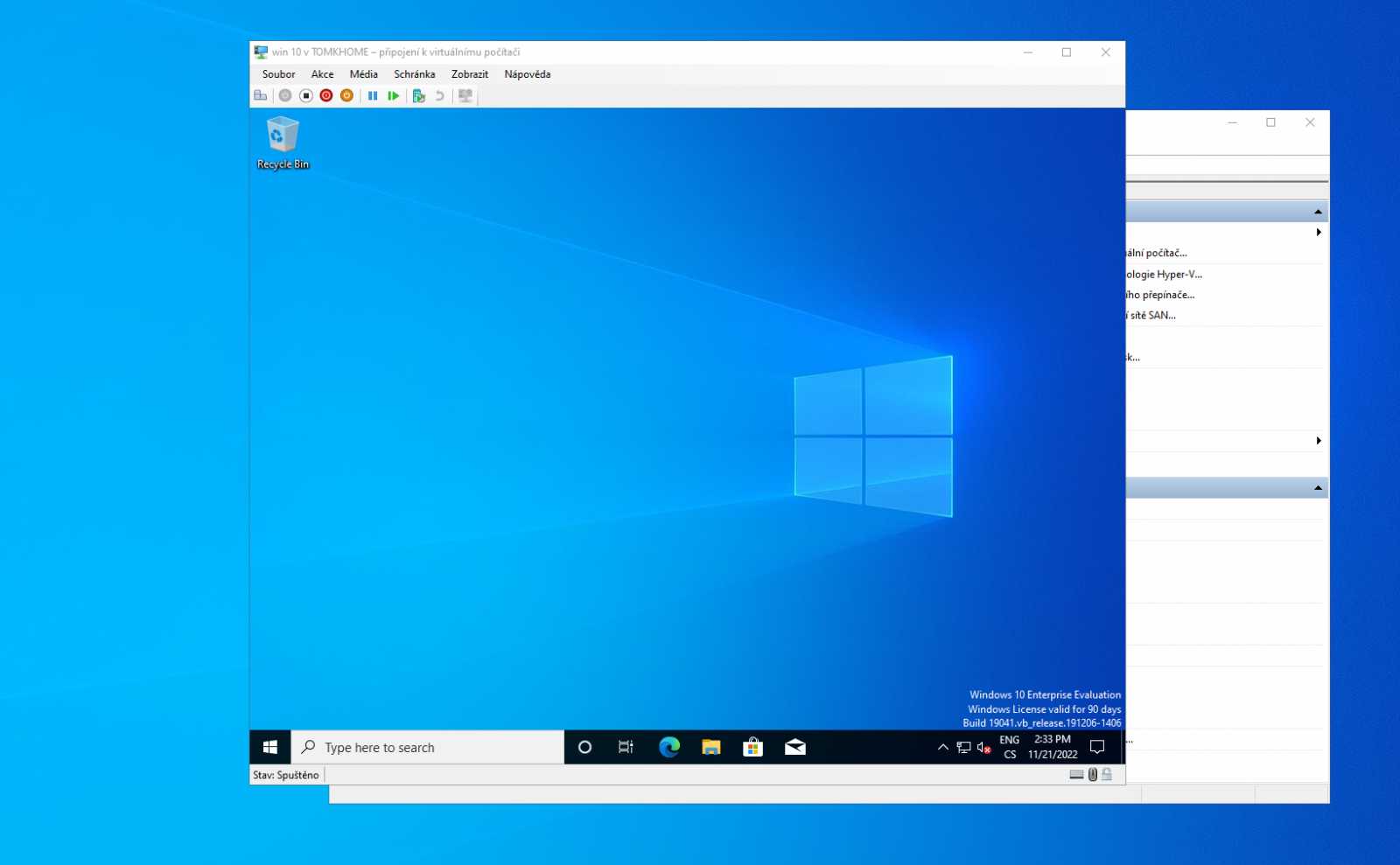The width and height of the screenshot is (1400, 865).
Task: Click the Enhanced Session monitor icon
Action: pos(465,95)
